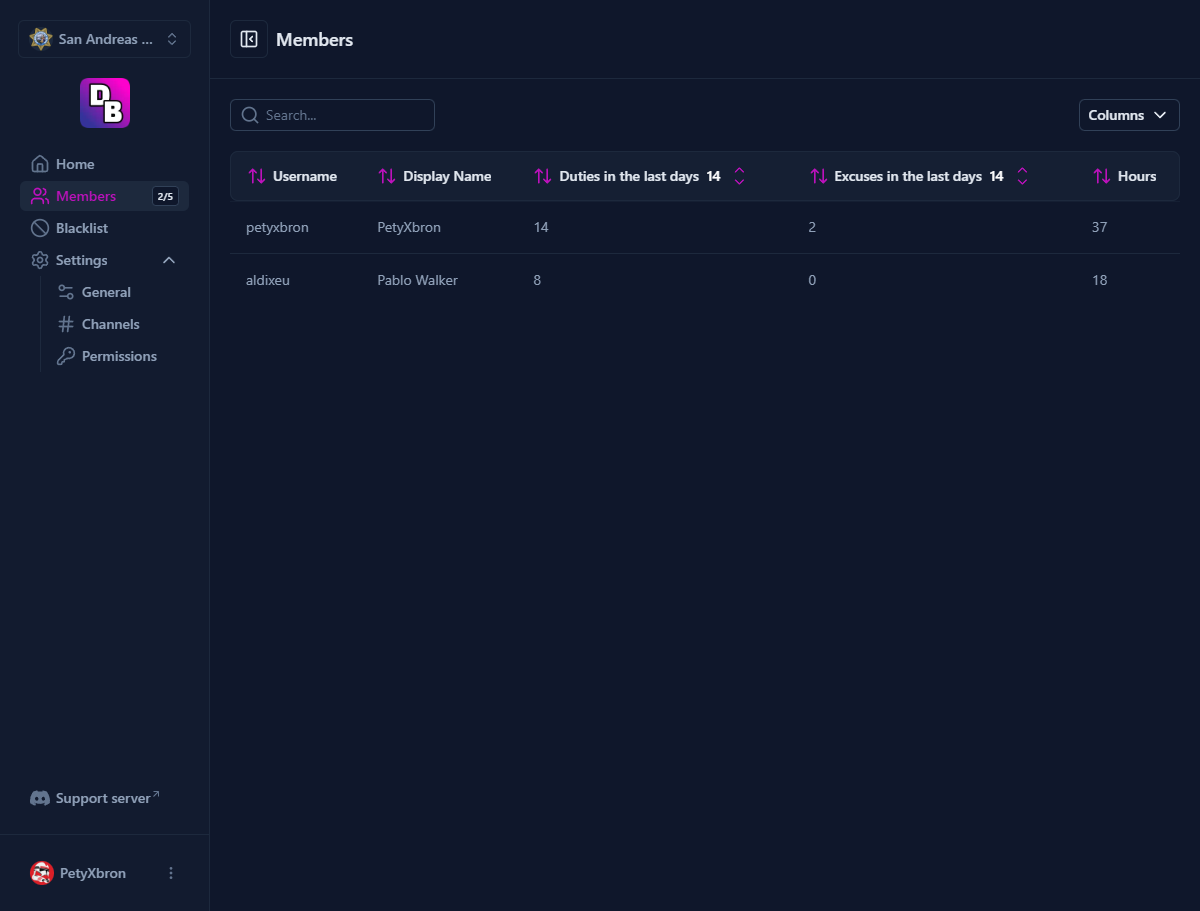This screenshot has width=1200, height=911.
Task: Click the hashtag icon next to Channels
Action: [65, 323]
